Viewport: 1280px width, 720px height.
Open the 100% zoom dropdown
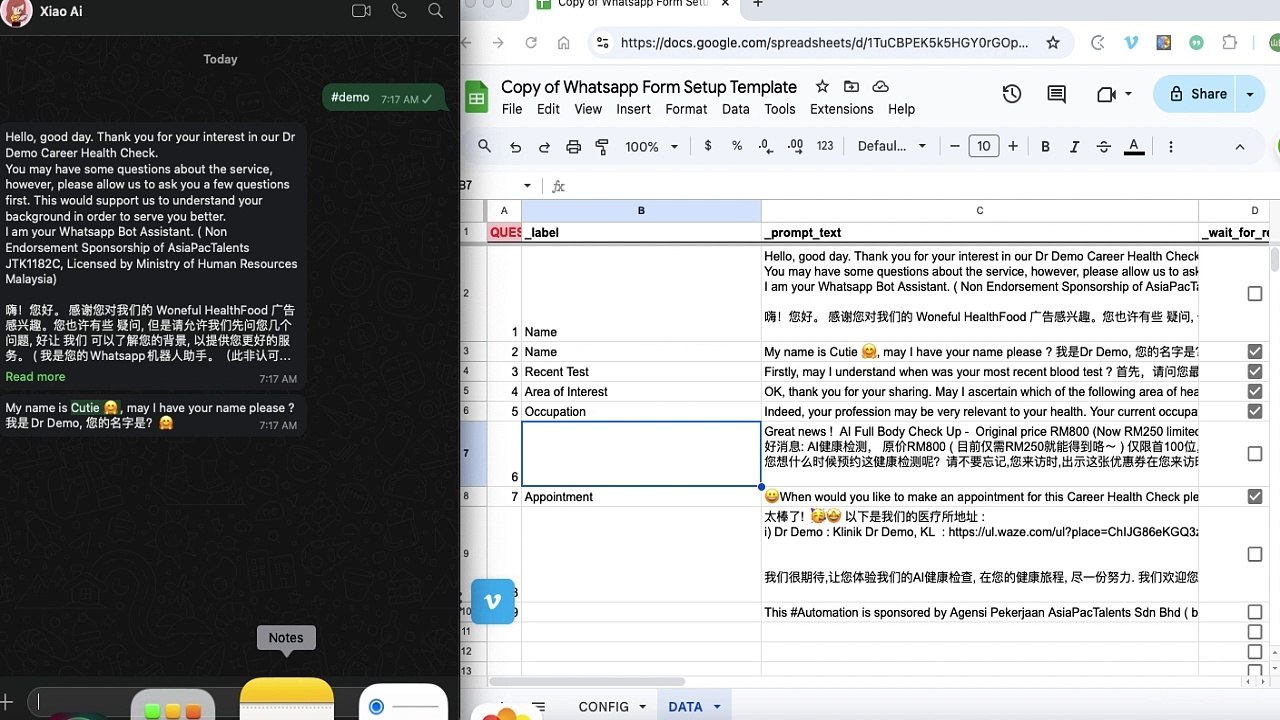coord(652,146)
